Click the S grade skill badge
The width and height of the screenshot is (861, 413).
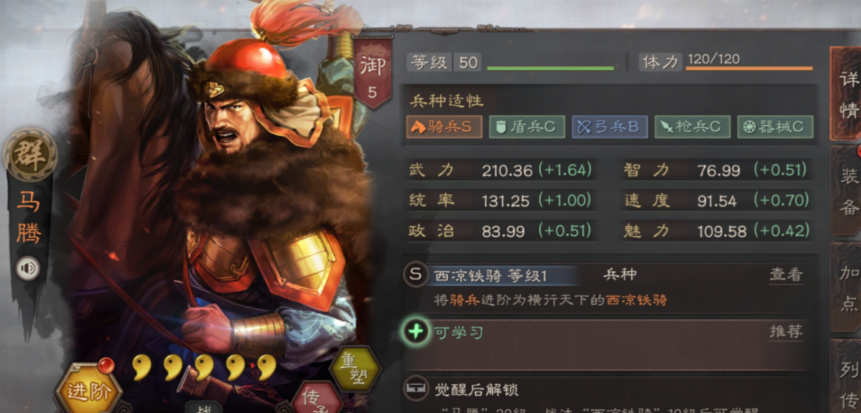pos(416,275)
